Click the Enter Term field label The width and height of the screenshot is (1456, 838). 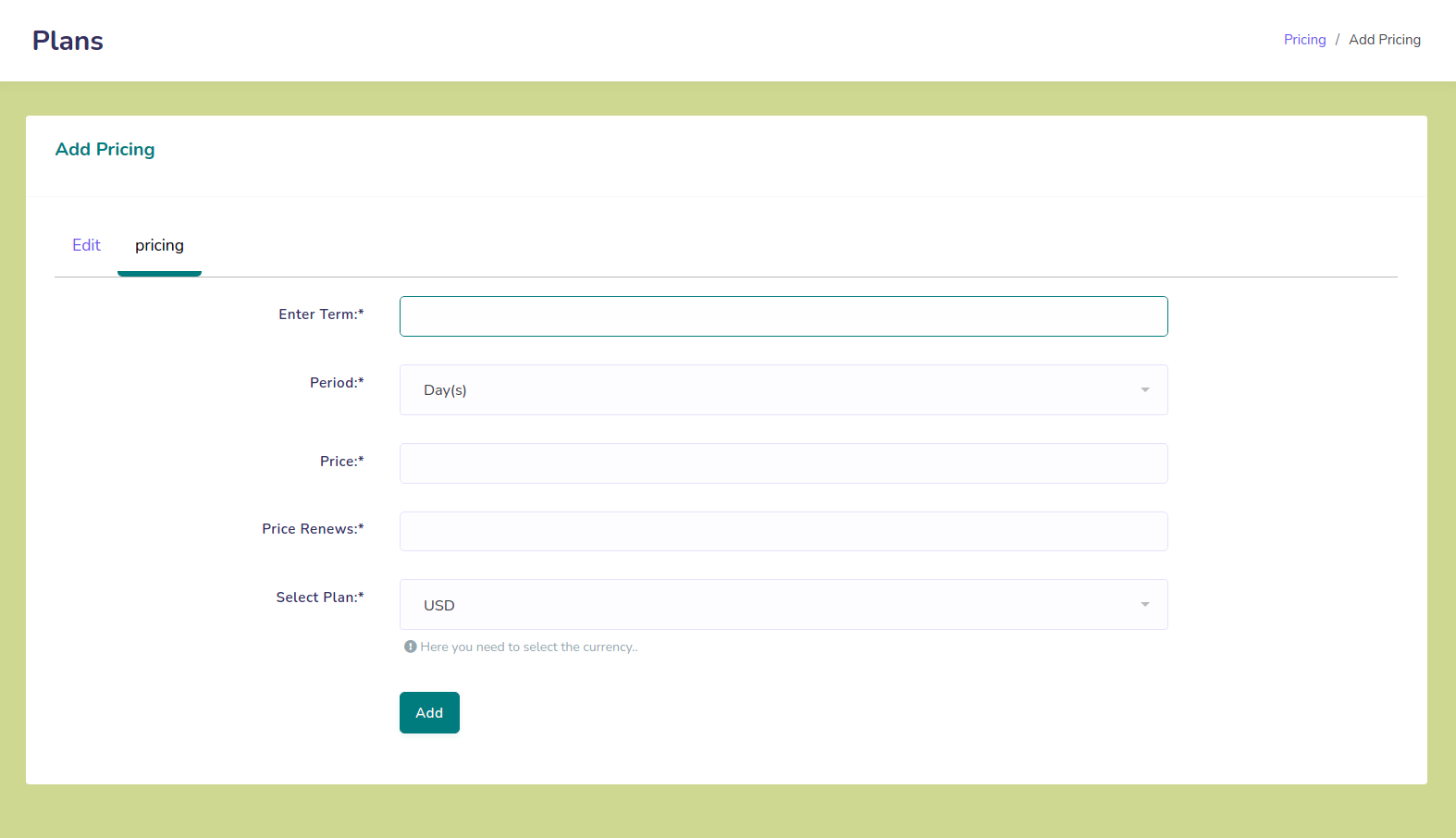[x=321, y=314]
